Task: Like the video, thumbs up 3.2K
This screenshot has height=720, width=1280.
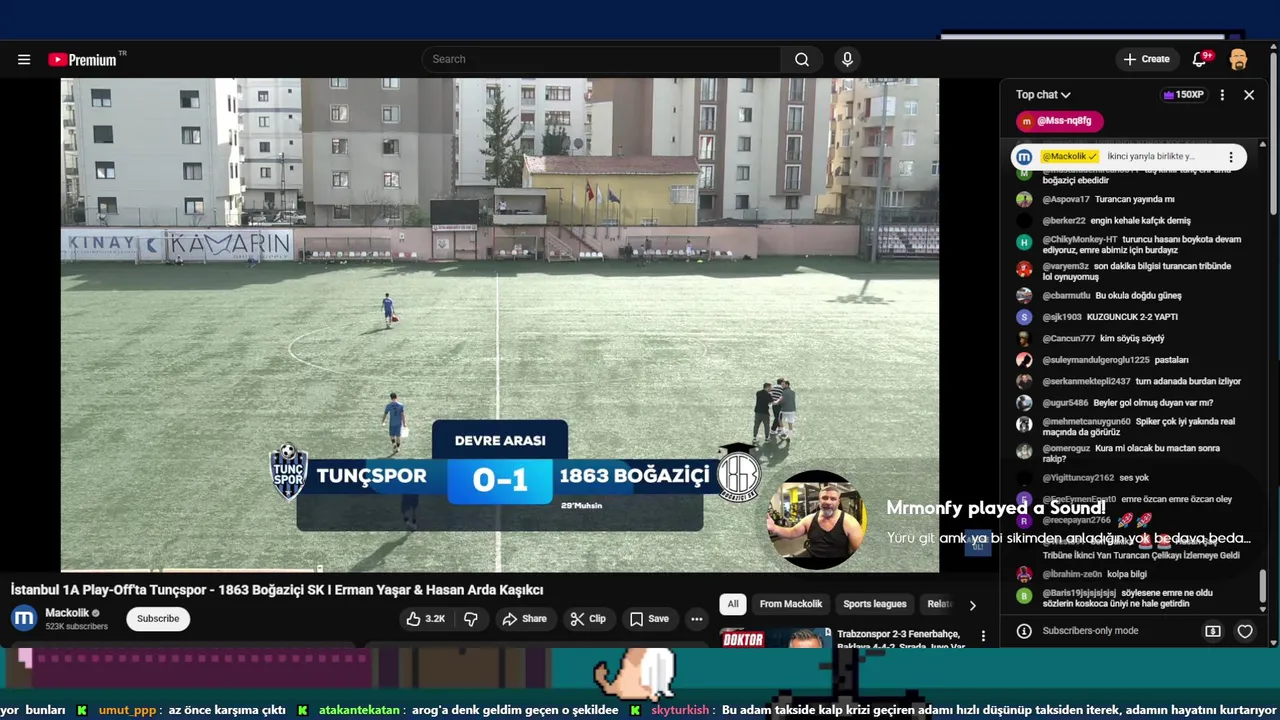Action: click(426, 619)
